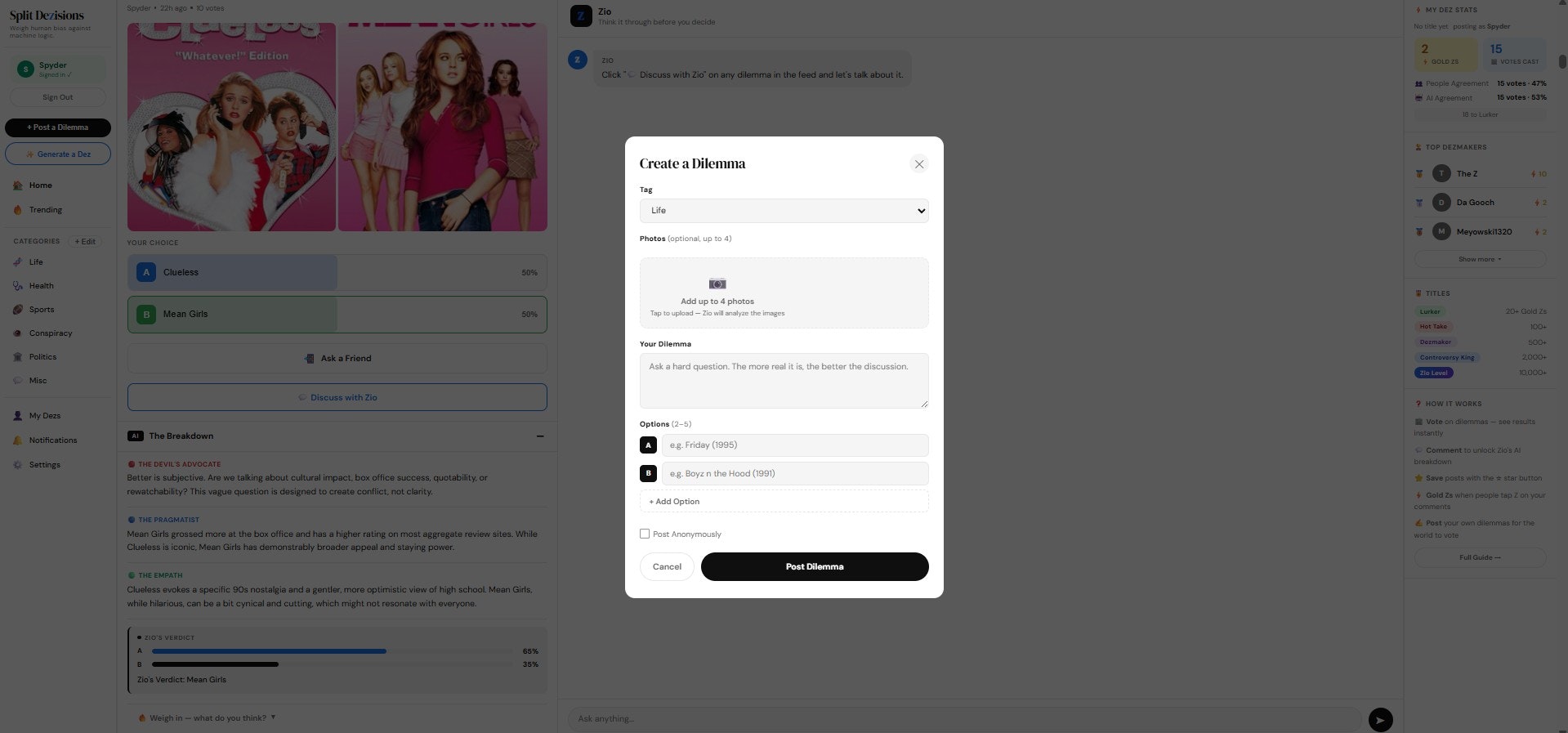Click the camera icon to upload photos
Viewport: 1568px width, 733px height.
pyautogui.click(x=717, y=284)
